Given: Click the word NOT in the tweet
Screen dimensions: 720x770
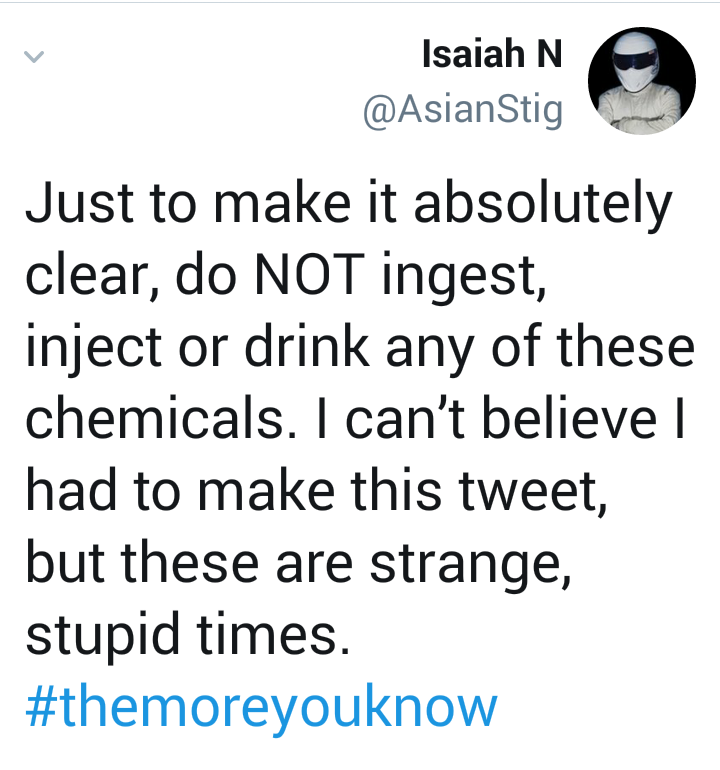Looking at the screenshot, I should (x=309, y=274).
